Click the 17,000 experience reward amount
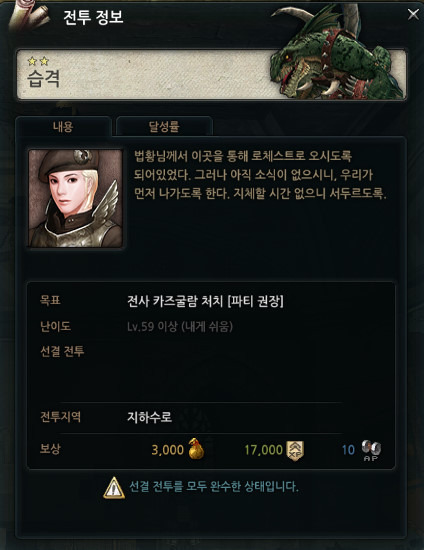 coord(264,450)
